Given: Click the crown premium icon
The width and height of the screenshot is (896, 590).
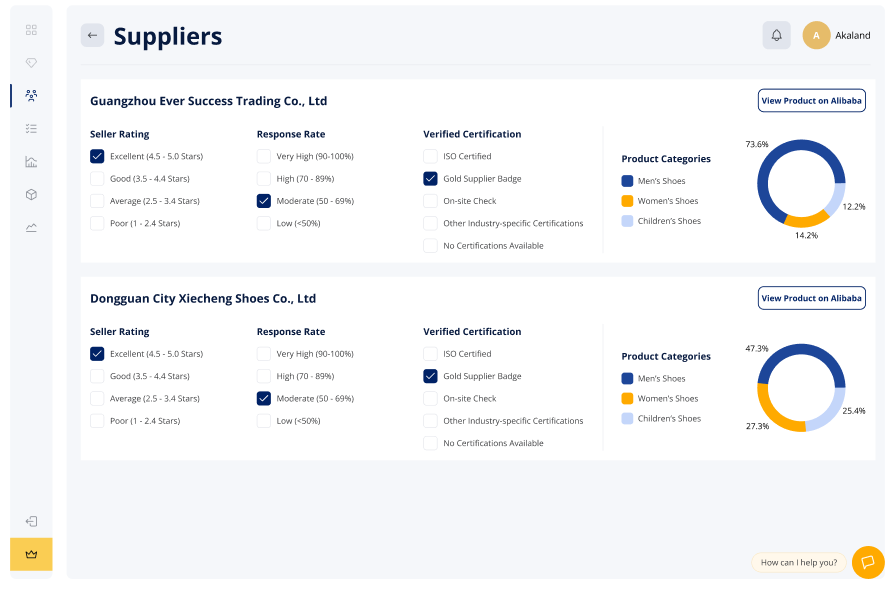Looking at the screenshot, I should (x=31, y=554).
